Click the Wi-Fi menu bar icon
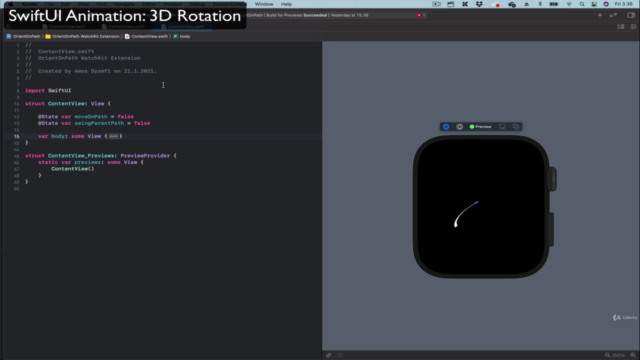This screenshot has height=360, width=640. [x=569, y=4]
